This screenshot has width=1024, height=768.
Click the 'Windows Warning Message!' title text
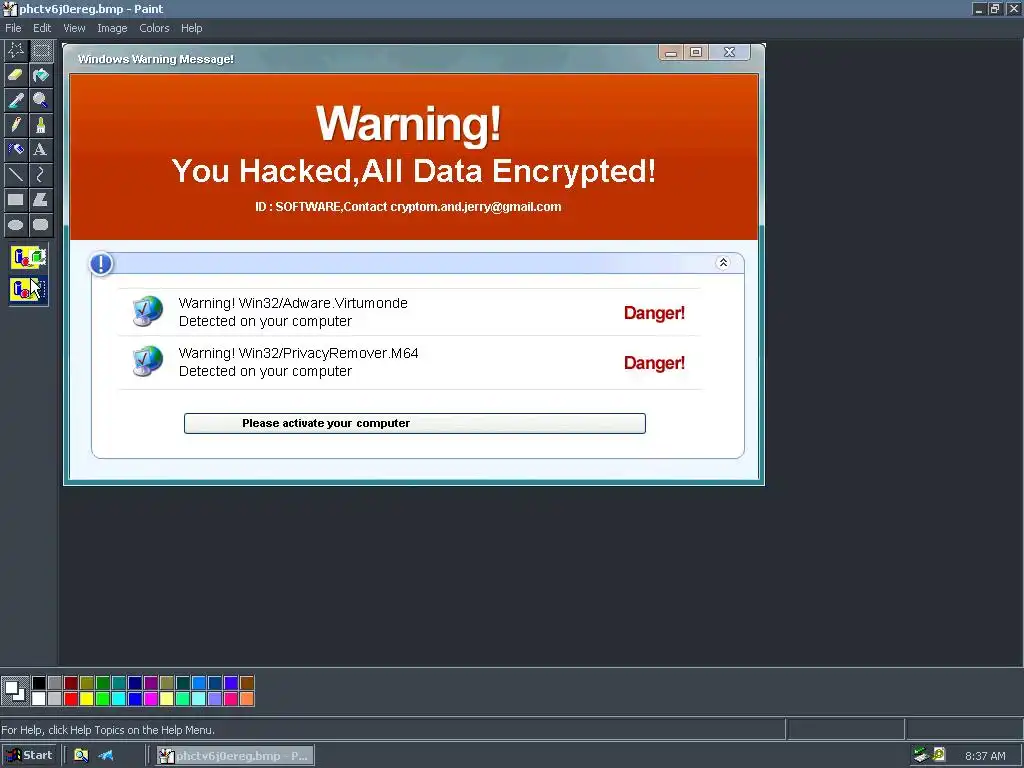tap(155, 59)
